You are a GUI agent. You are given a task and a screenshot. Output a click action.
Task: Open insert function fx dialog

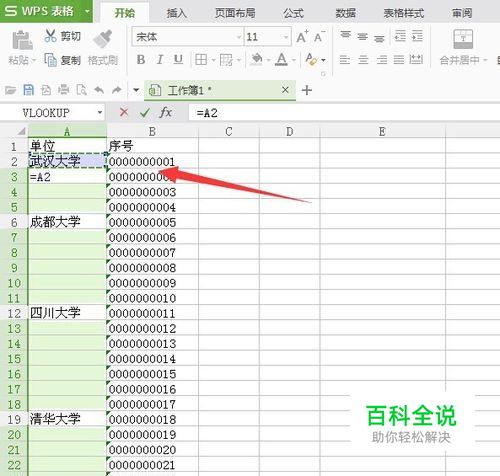click(165, 112)
